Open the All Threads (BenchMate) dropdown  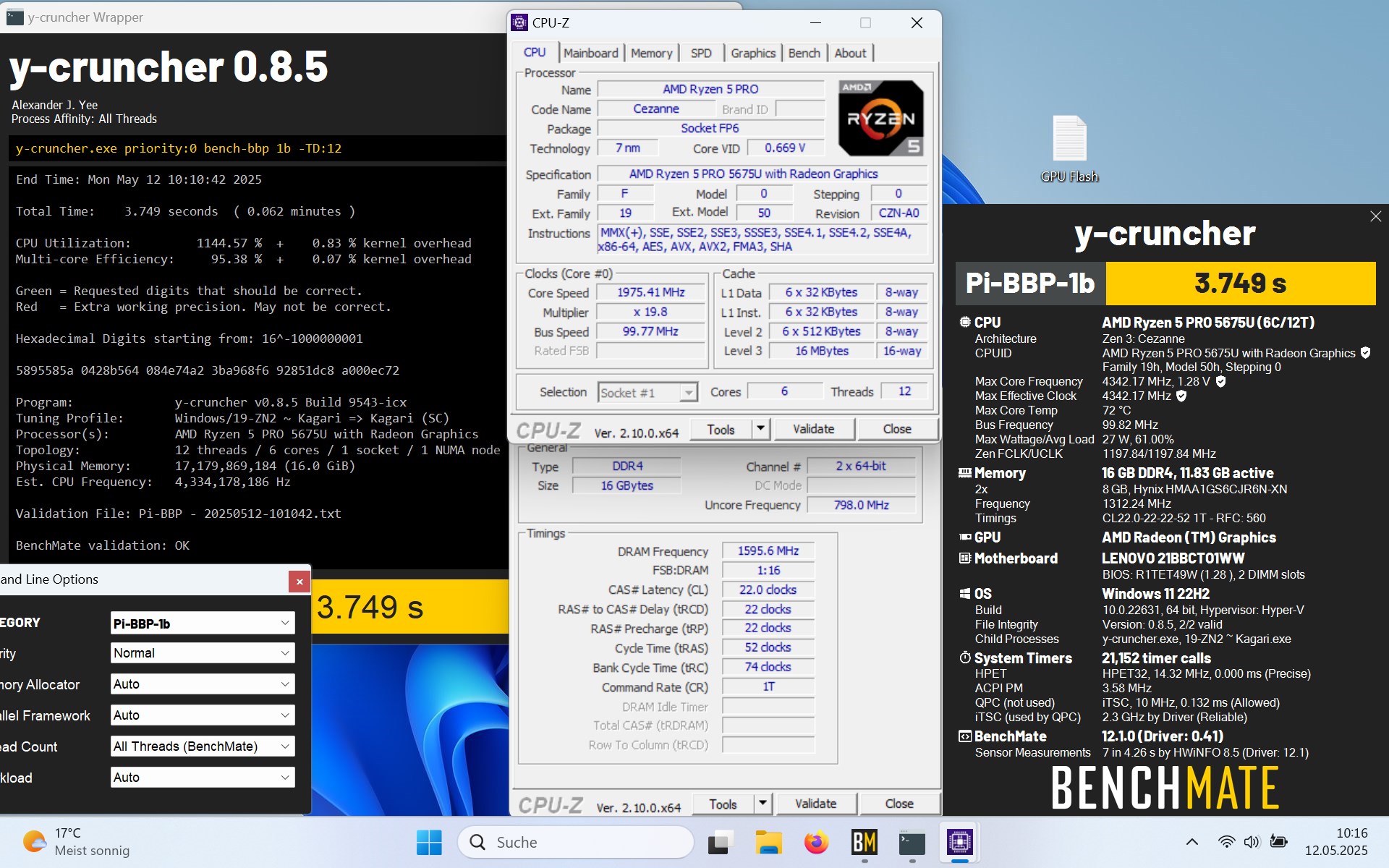[203, 746]
